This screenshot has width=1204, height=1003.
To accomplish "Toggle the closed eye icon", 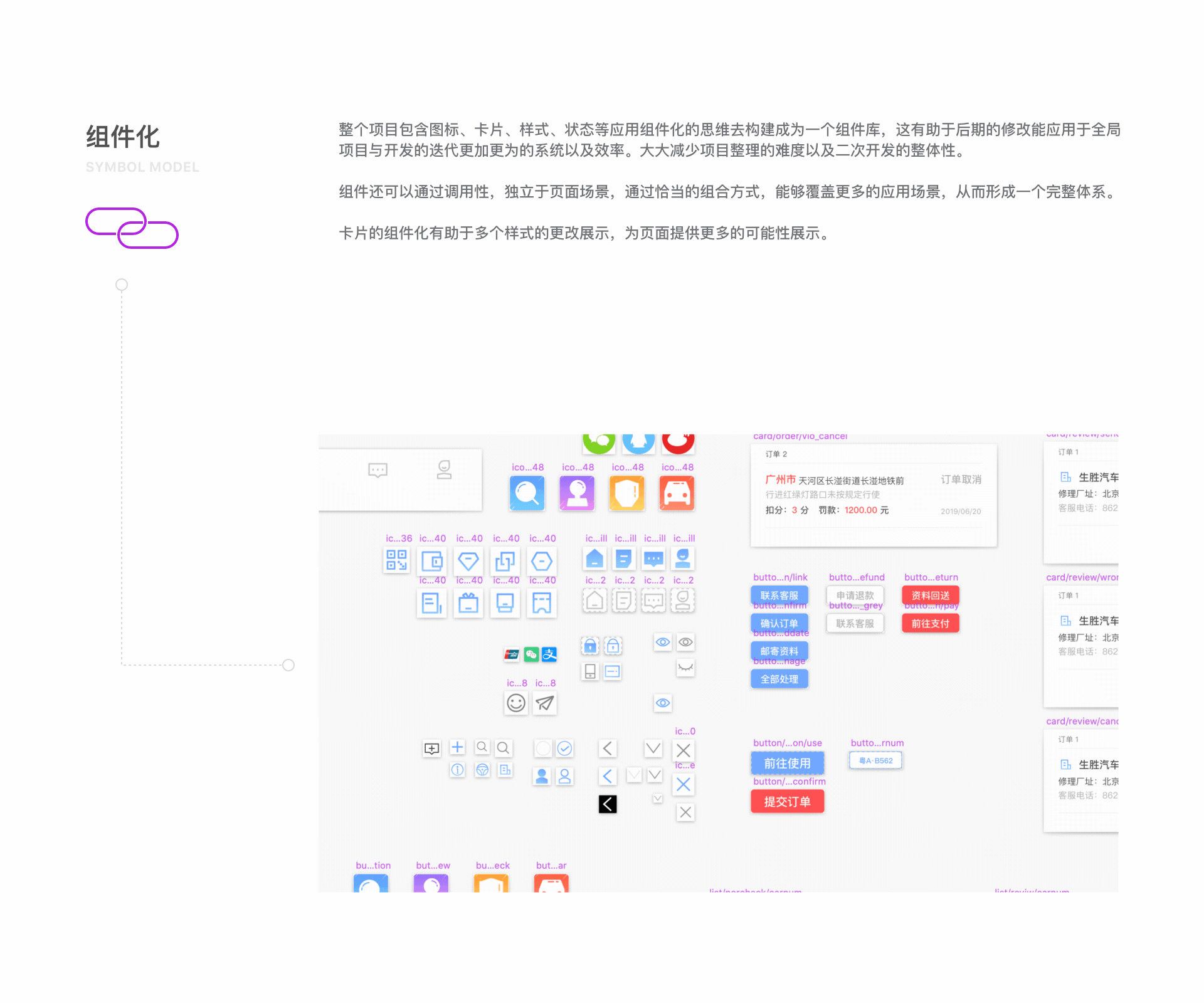I will [685, 668].
